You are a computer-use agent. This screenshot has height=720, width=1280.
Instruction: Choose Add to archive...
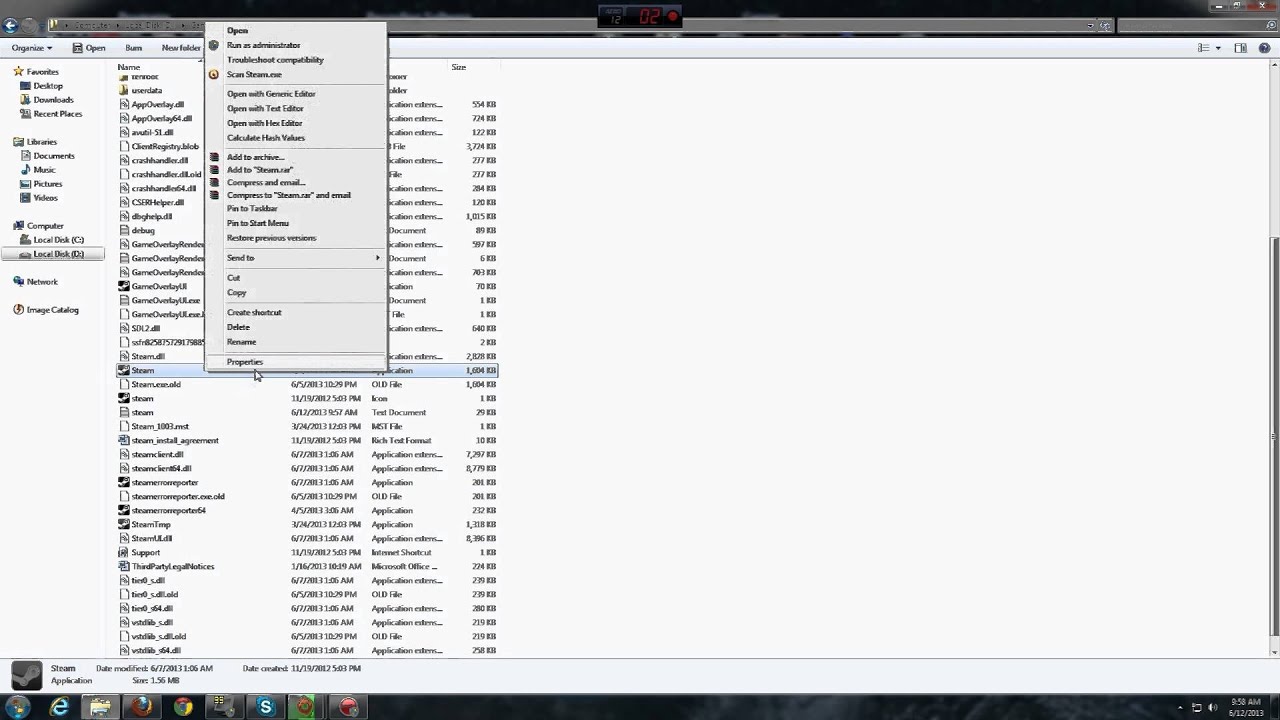pos(255,157)
